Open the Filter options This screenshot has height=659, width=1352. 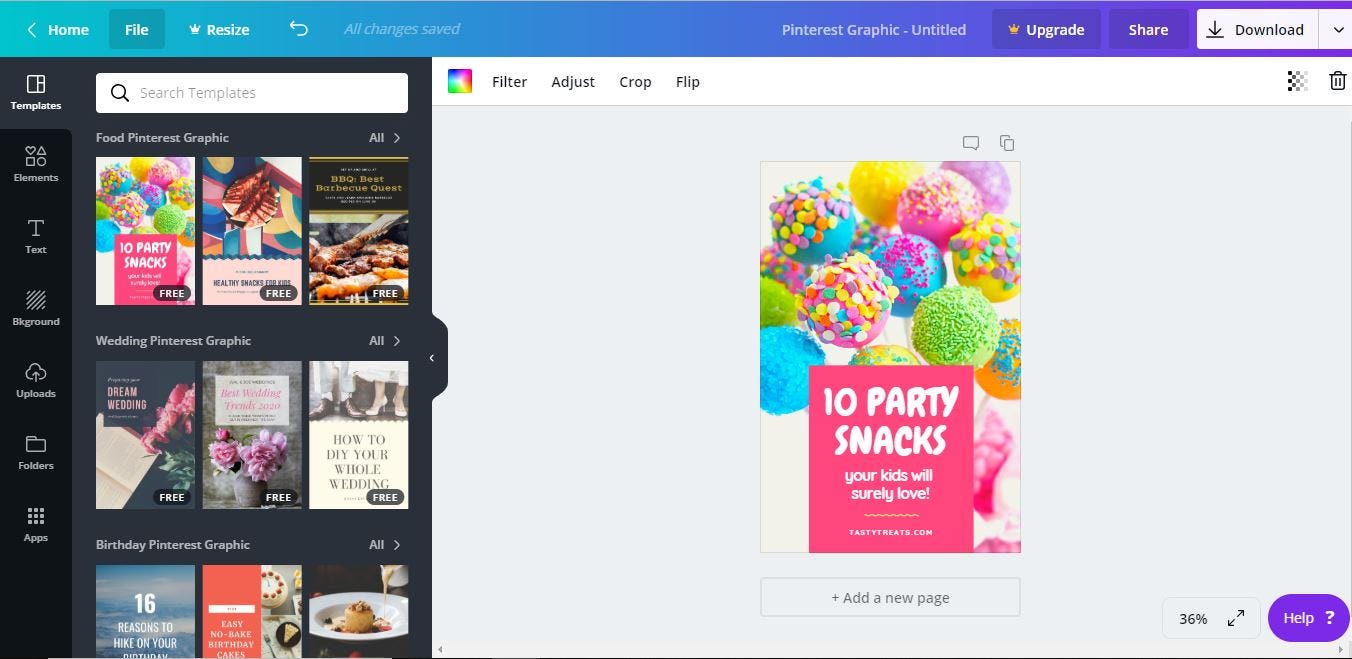coord(509,82)
